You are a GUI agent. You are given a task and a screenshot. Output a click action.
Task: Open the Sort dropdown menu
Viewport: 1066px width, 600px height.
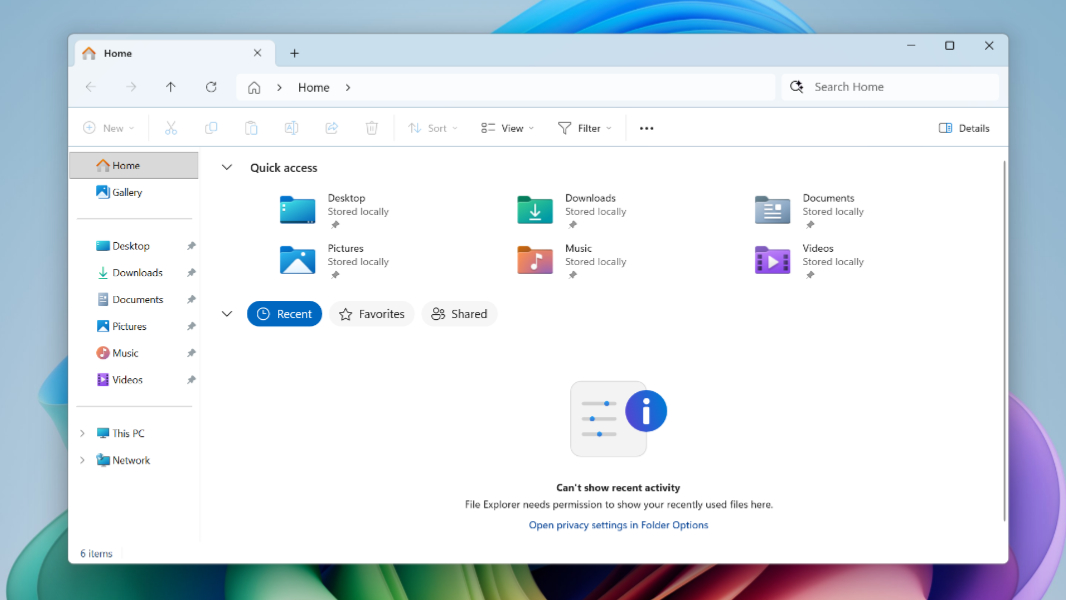pyautogui.click(x=433, y=128)
